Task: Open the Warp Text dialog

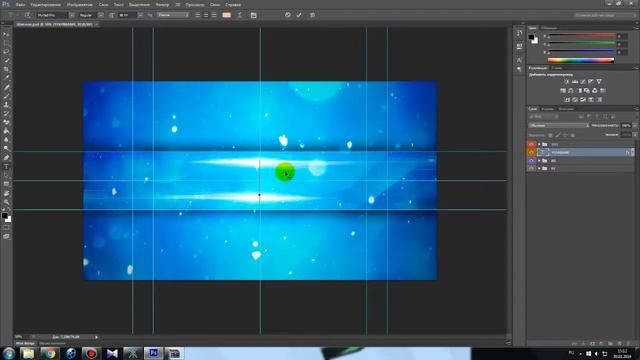Action: [x=240, y=15]
